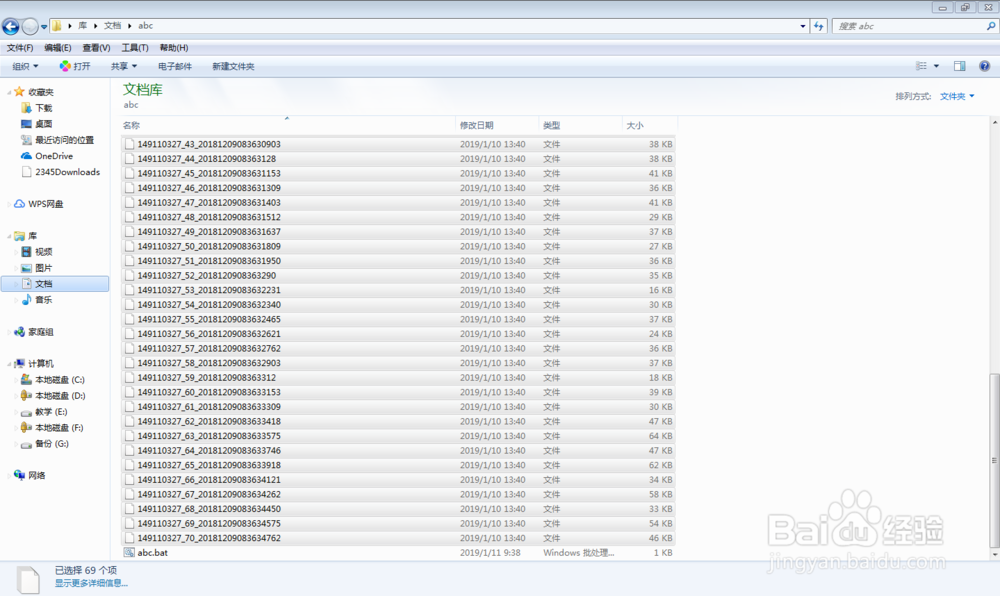This screenshot has height=596, width=1000.
Task: Sort by the 修改日期 column header
Action: 497,125
